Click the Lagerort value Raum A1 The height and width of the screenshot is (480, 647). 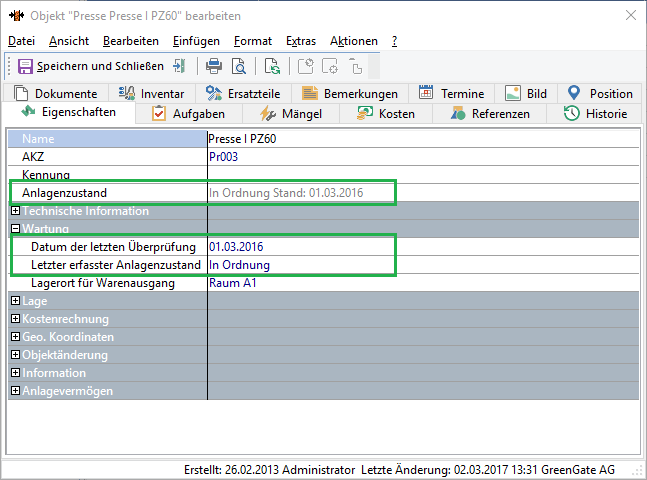233,283
